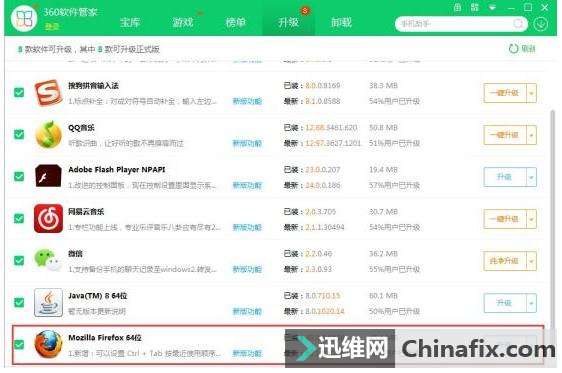Click 一键升级 button for QQ音乐
The width and height of the screenshot is (562, 373).
click(505, 135)
